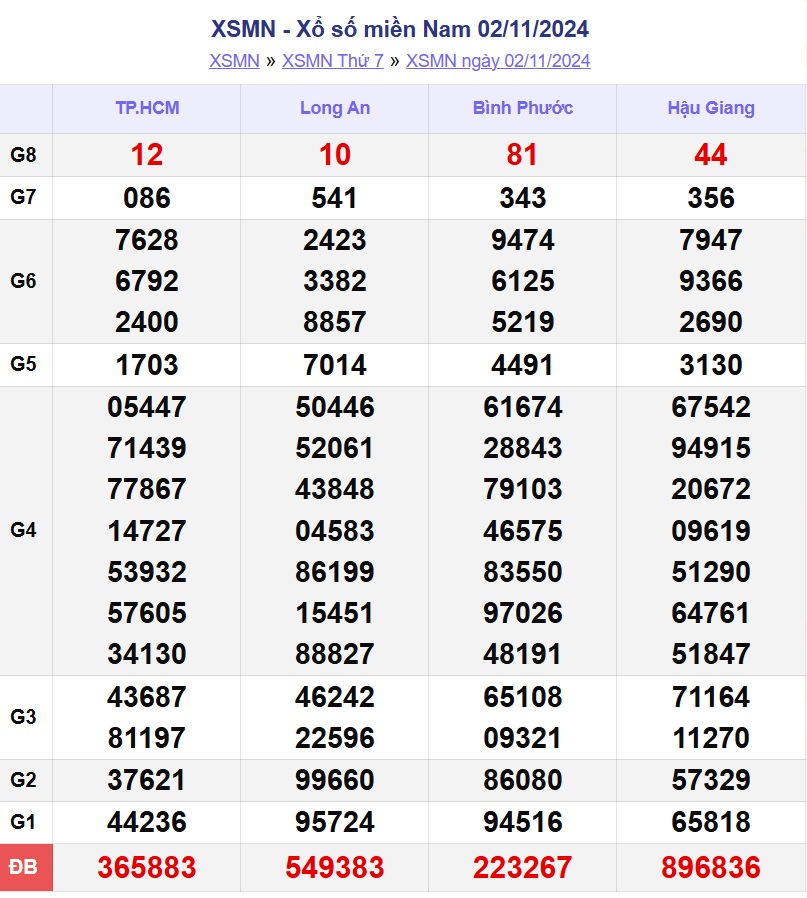Select the Long An column header
This screenshot has height=898, width=807.
pyautogui.click(x=335, y=108)
